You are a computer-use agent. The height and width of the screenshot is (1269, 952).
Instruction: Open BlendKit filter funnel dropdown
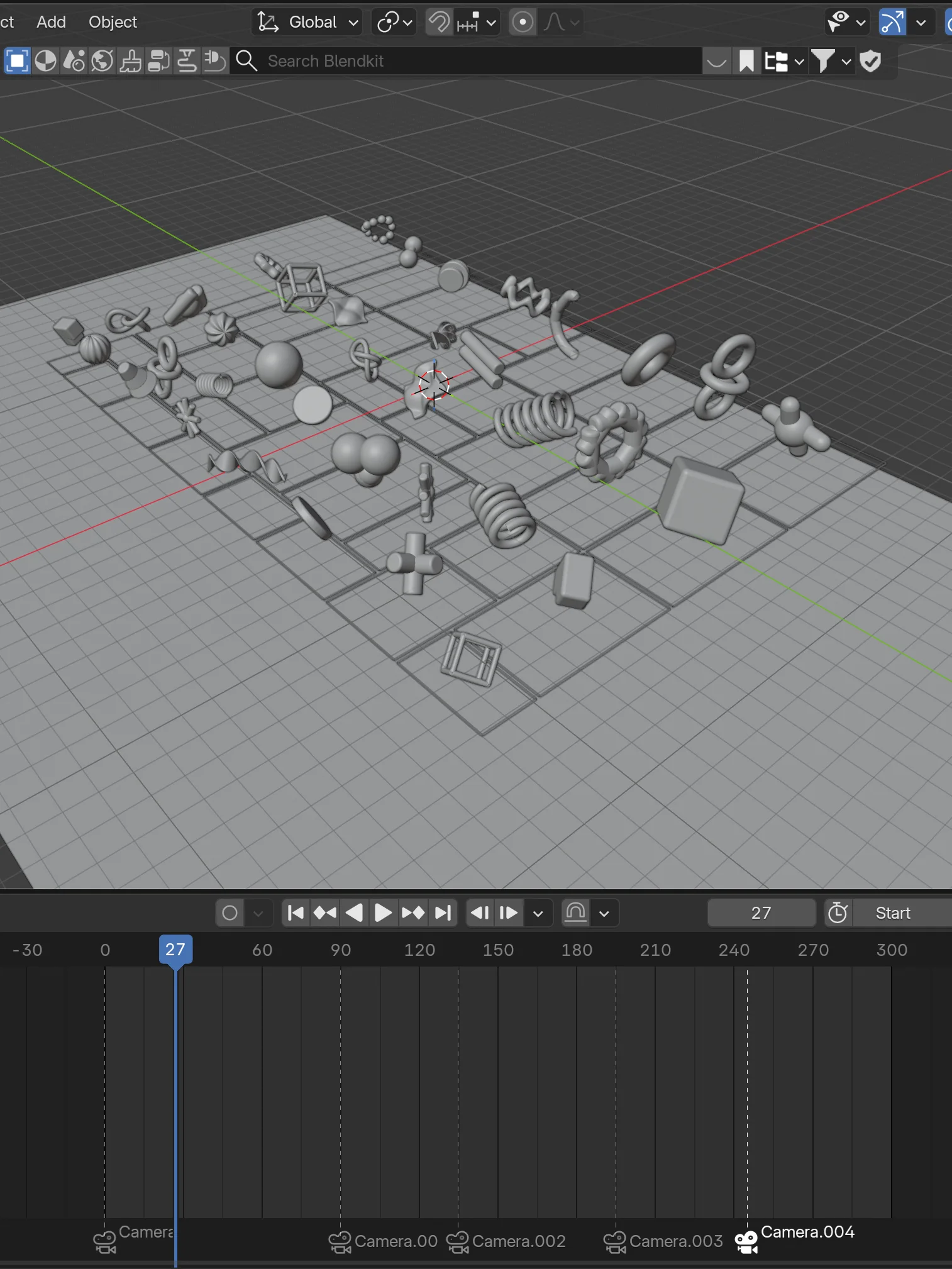[x=831, y=61]
